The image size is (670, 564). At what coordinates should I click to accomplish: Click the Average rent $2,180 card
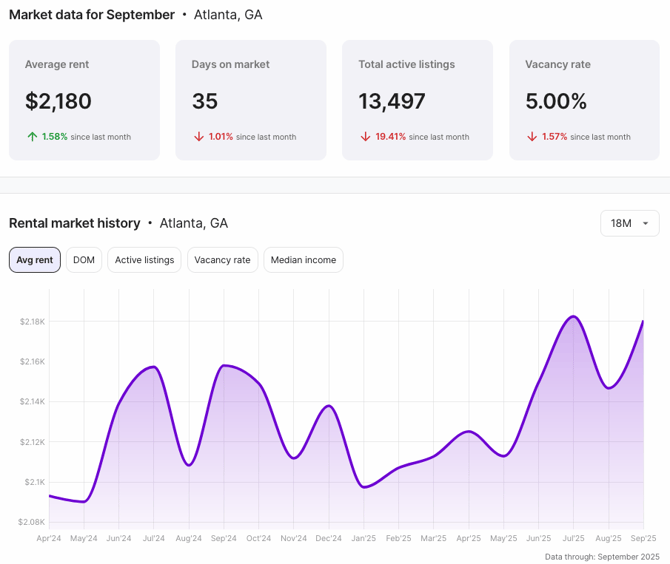click(x=84, y=100)
